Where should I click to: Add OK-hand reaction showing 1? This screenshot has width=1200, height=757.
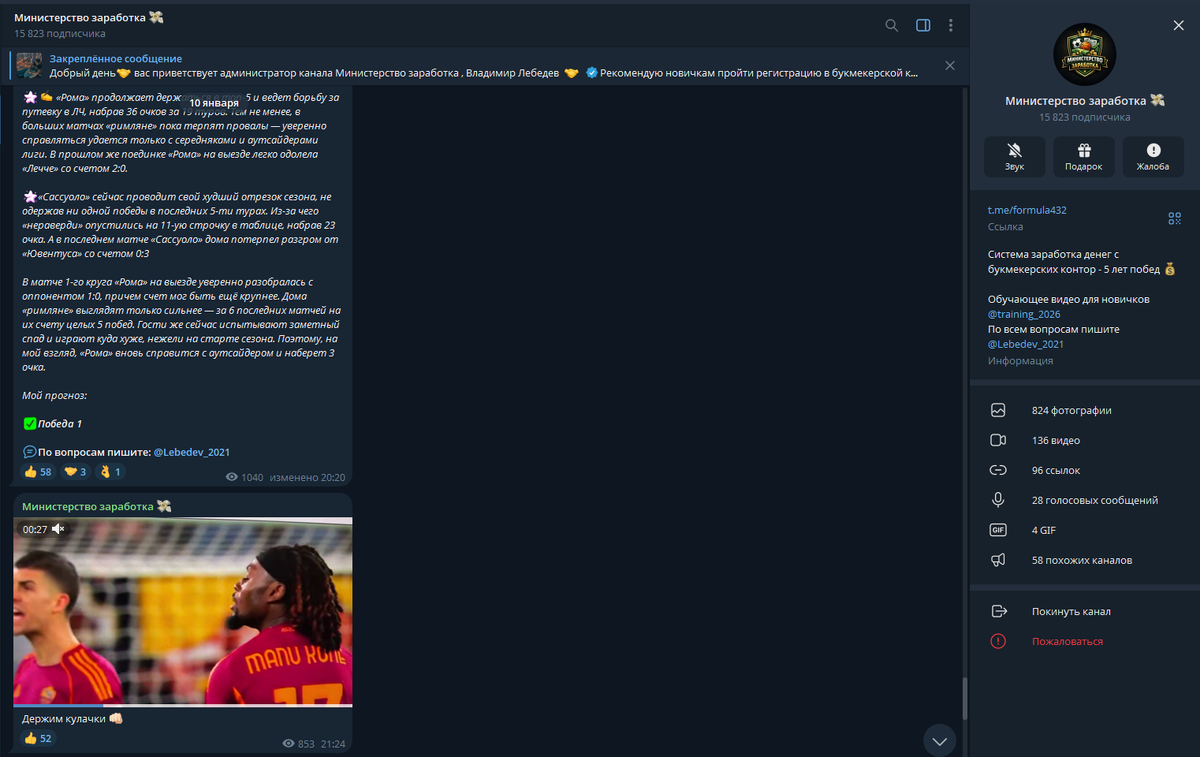coord(110,472)
